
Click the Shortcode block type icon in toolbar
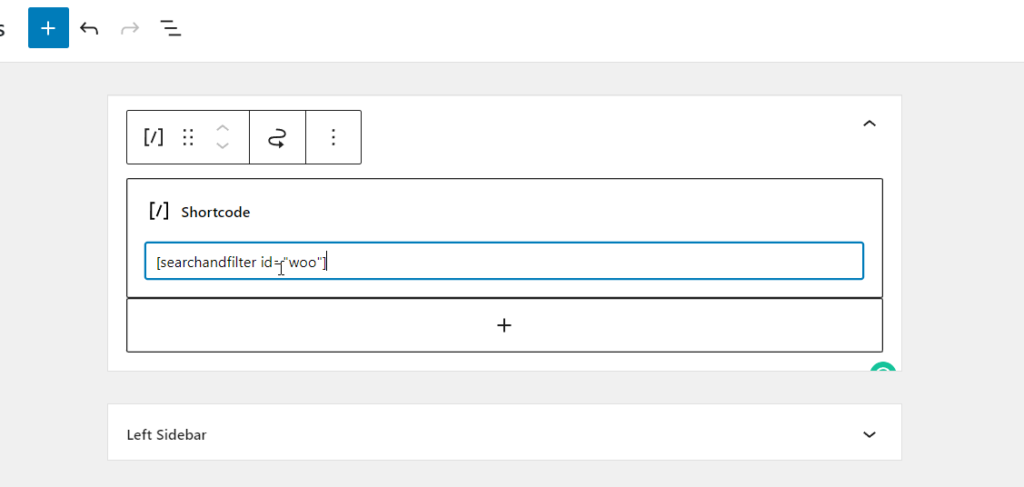pyautogui.click(x=153, y=137)
